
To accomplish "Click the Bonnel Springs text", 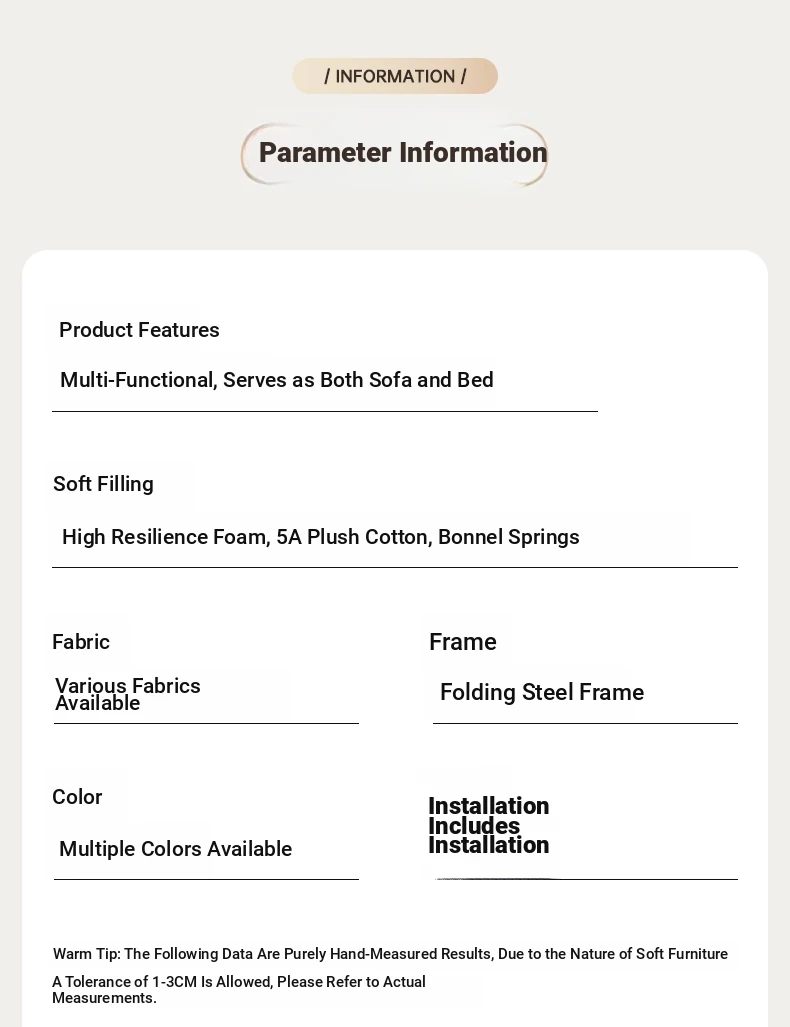I will [x=509, y=537].
